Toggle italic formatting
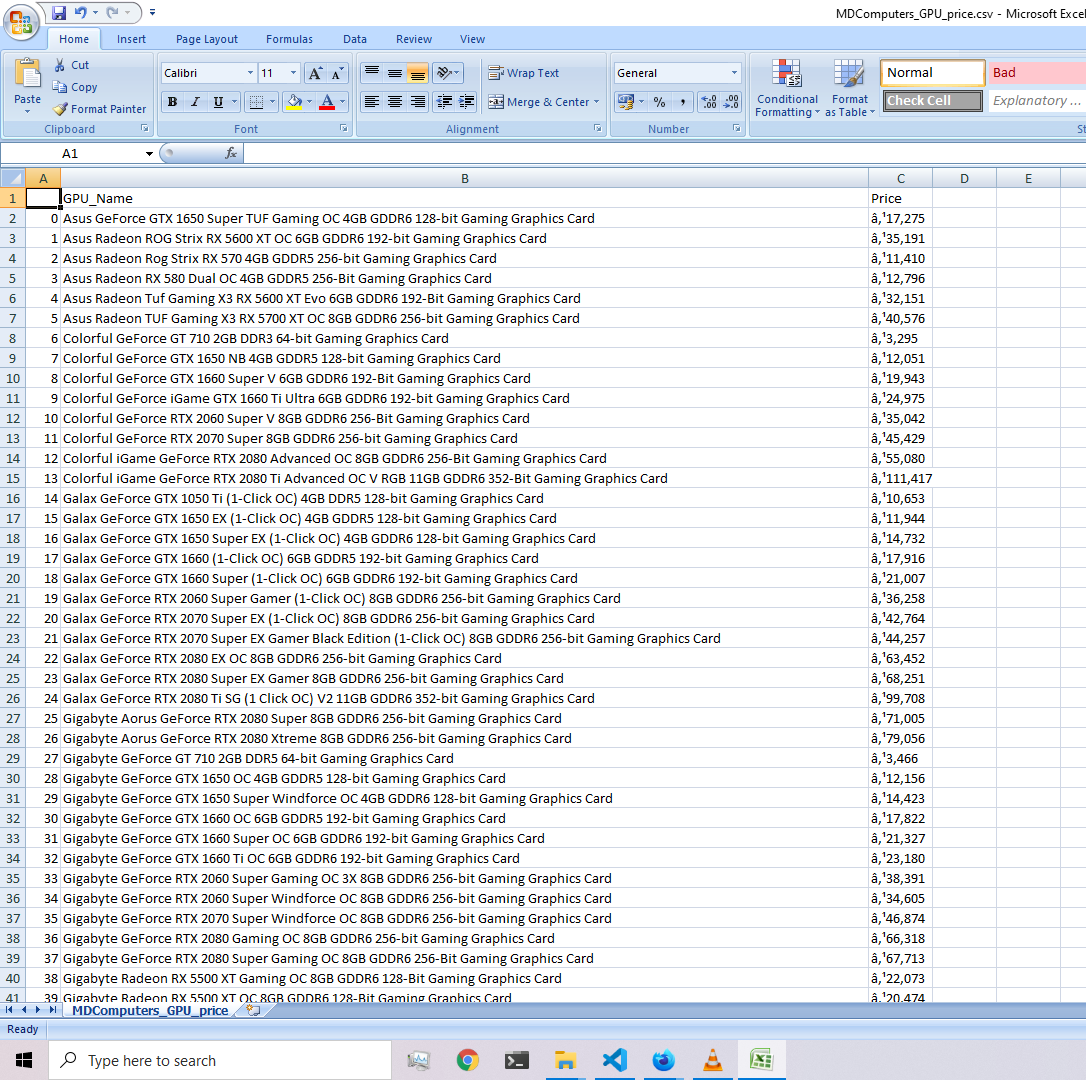 (195, 103)
